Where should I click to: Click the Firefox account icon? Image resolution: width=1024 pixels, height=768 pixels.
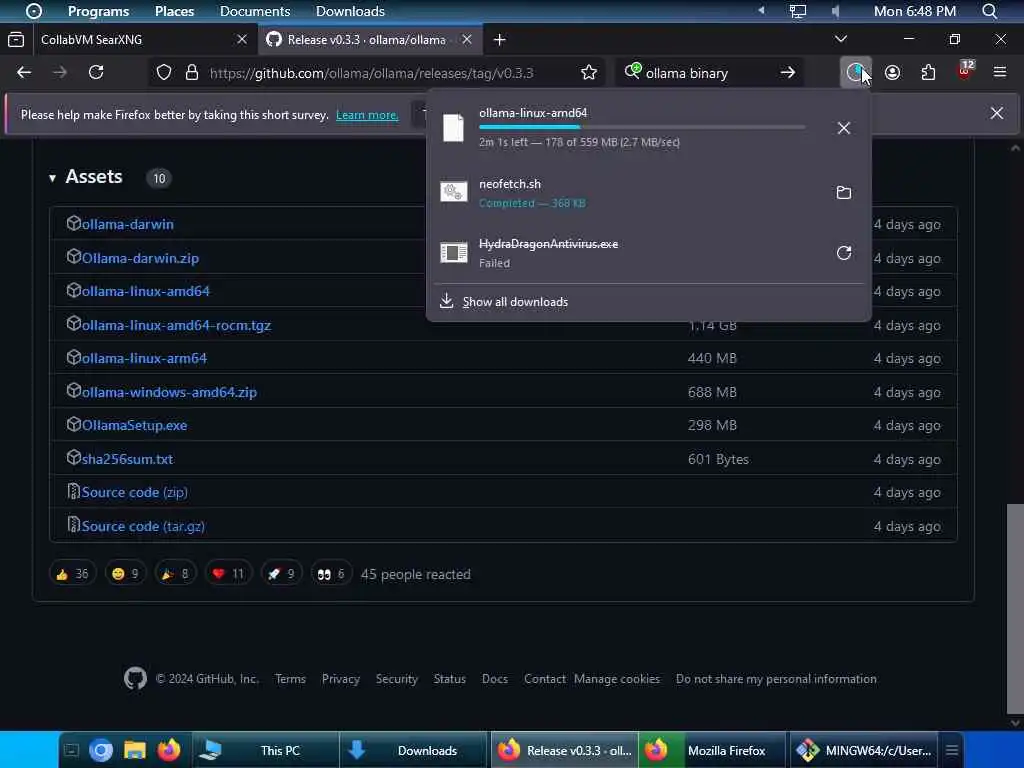tap(892, 72)
